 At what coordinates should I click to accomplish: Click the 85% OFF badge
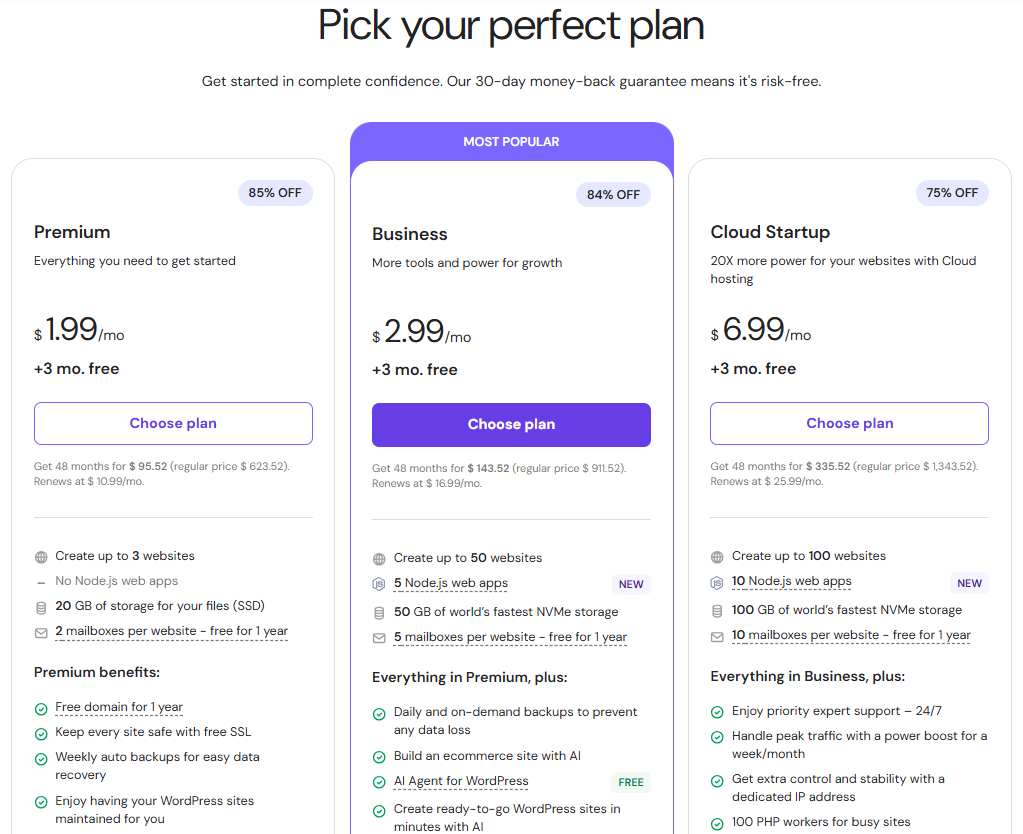[275, 193]
